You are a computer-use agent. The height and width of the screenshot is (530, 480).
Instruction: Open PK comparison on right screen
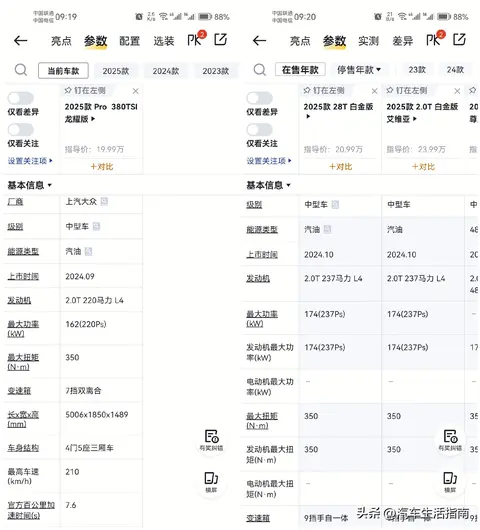(435, 39)
